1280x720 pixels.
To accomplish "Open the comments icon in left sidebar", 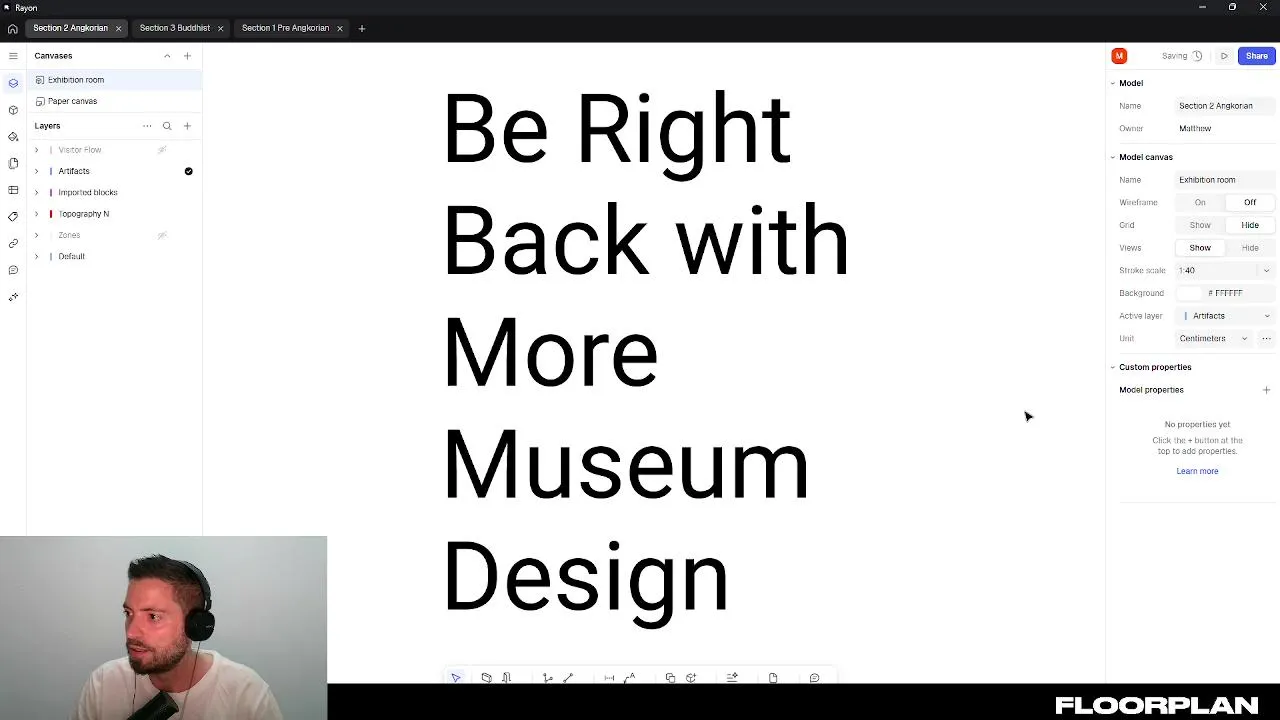I will 13,270.
